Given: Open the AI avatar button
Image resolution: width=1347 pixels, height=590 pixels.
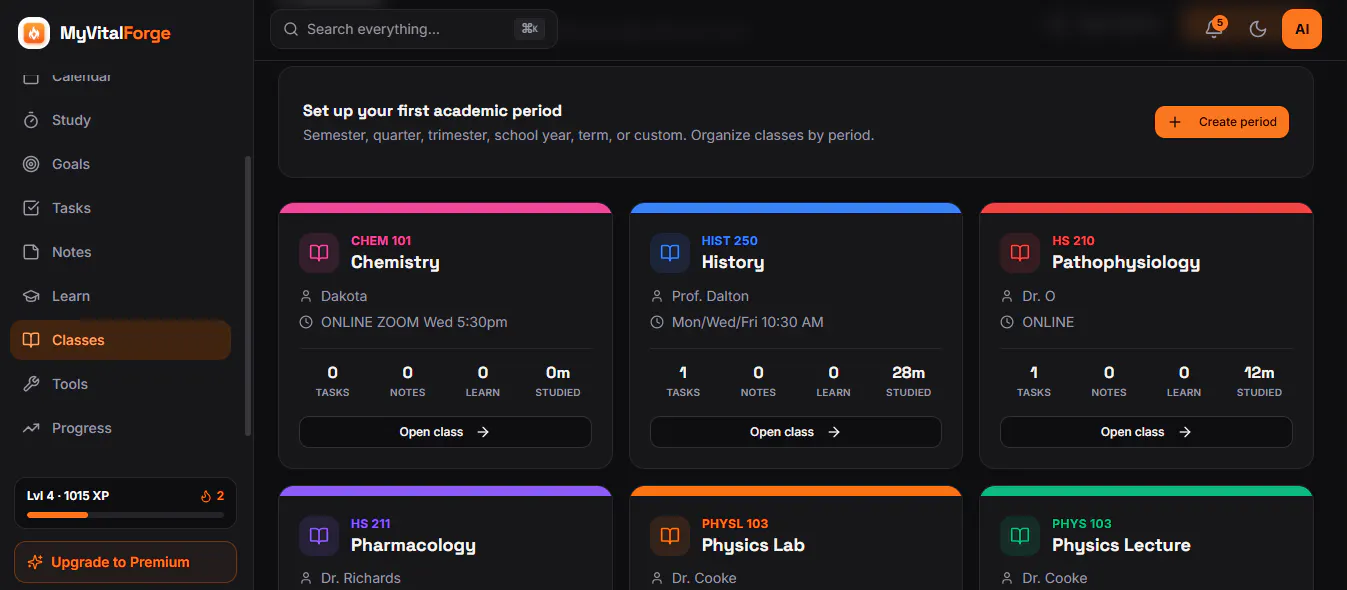Looking at the screenshot, I should (x=1302, y=29).
